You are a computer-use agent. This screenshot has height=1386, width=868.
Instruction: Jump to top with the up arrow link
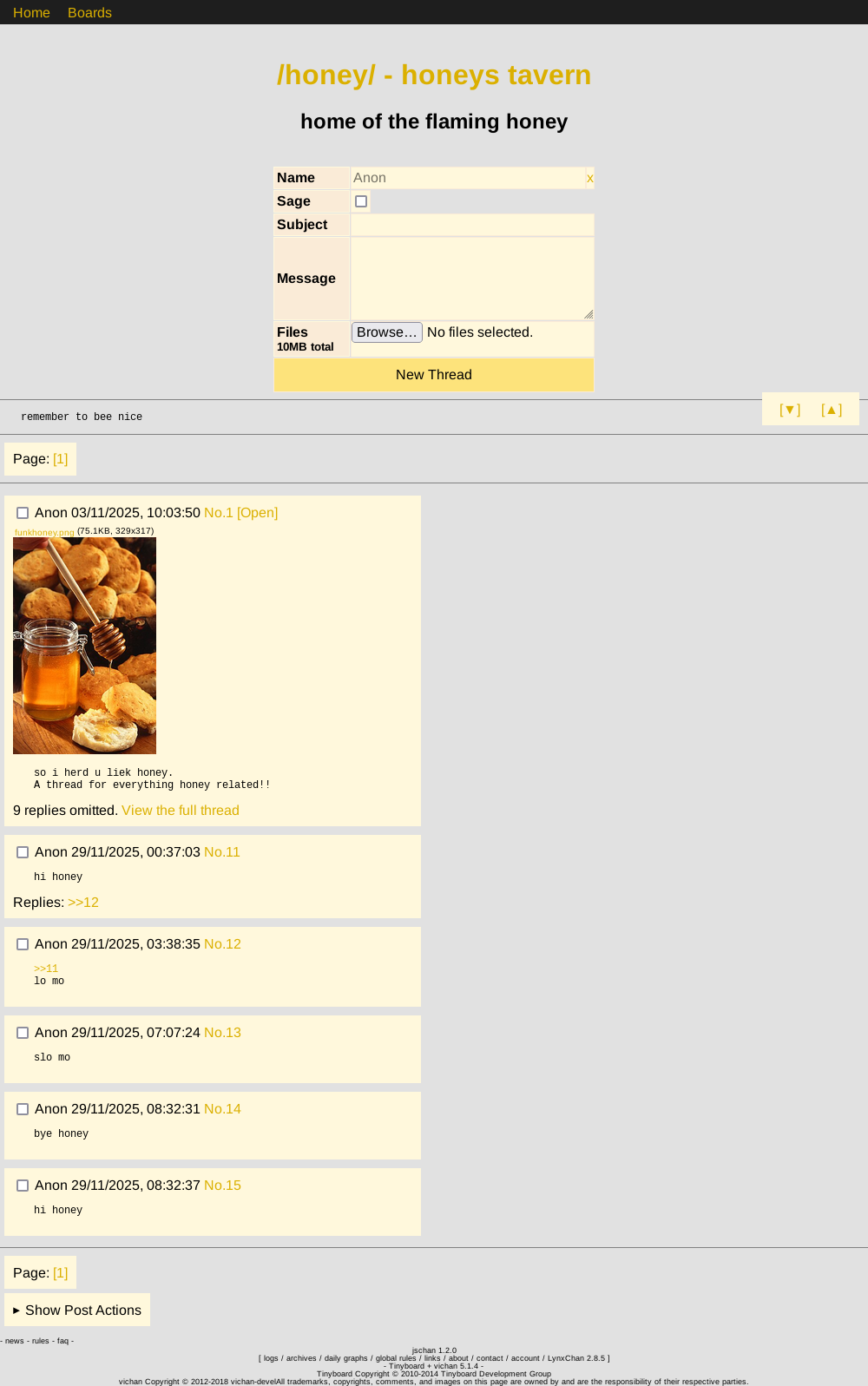coord(832,410)
